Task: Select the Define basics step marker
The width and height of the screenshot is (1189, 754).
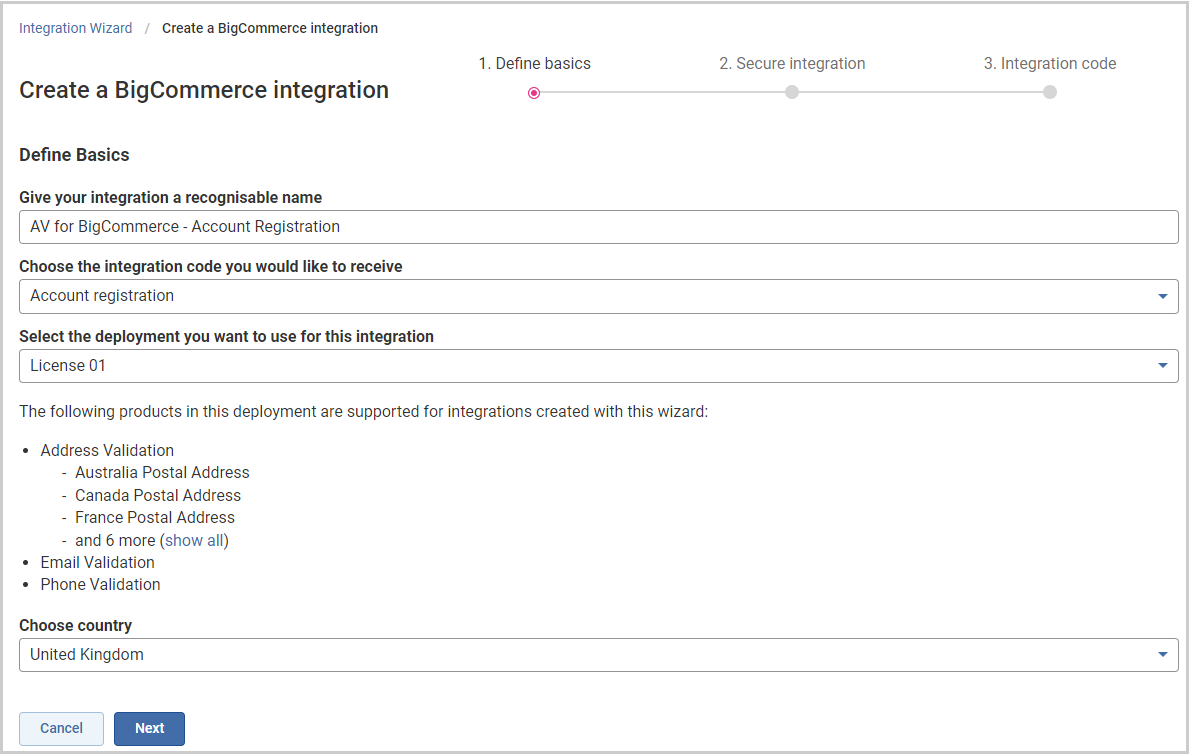Action: 534,93
